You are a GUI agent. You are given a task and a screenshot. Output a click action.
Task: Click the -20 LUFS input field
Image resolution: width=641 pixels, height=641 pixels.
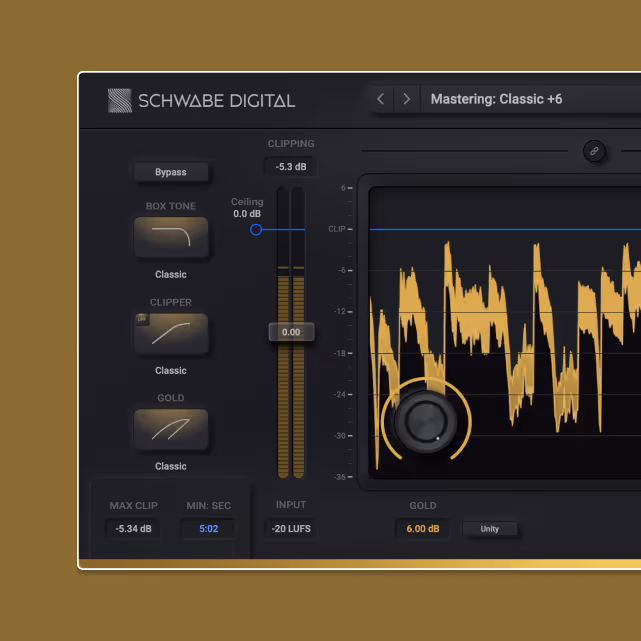click(291, 529)
